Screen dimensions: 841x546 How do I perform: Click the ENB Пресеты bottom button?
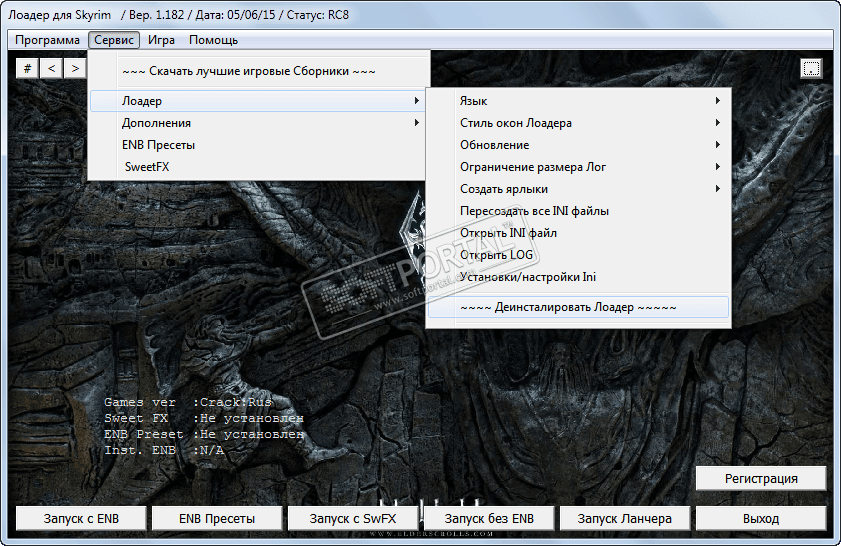217,519
